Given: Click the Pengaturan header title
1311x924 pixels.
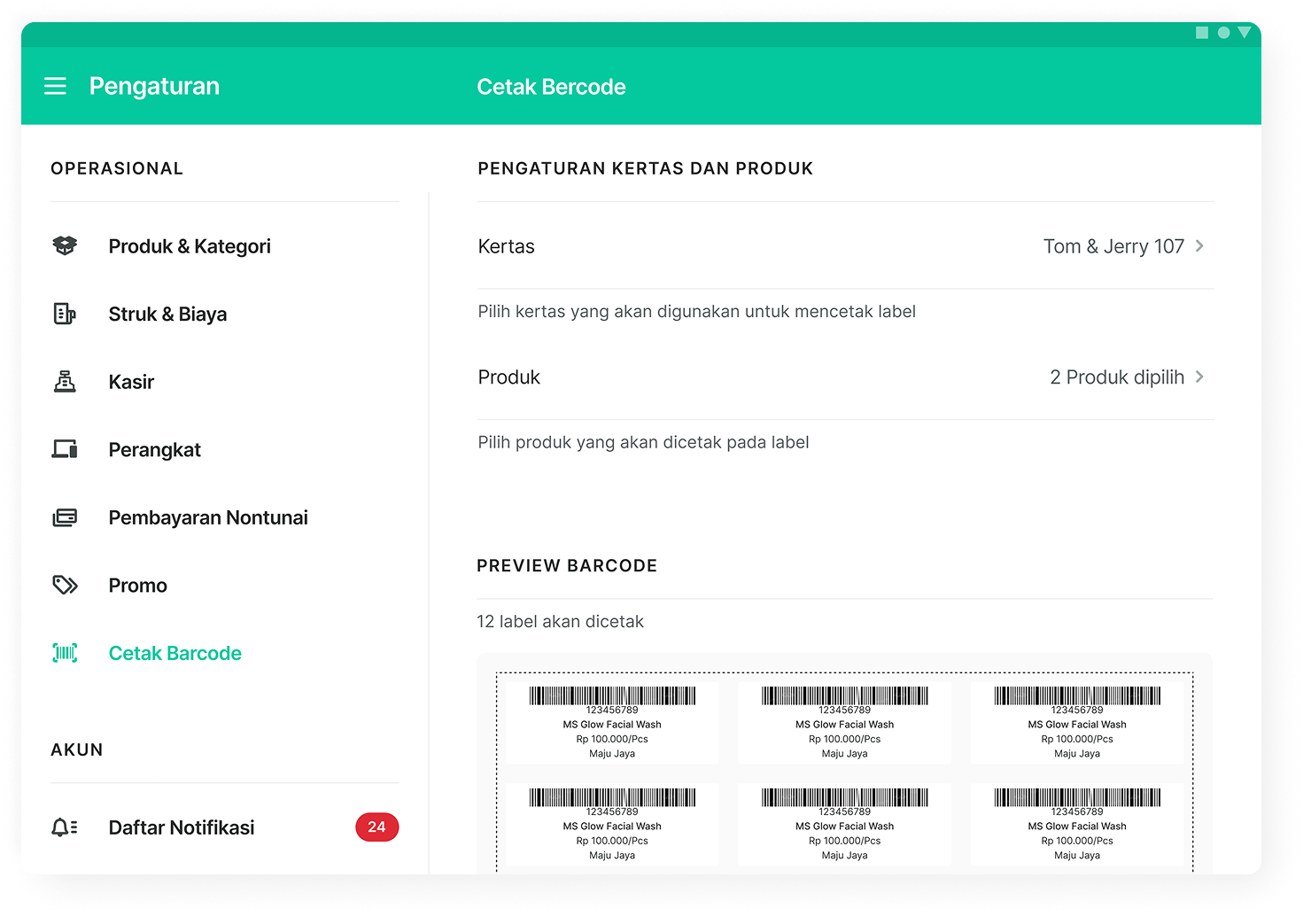Looking at the screenshot, I should 154,87.
